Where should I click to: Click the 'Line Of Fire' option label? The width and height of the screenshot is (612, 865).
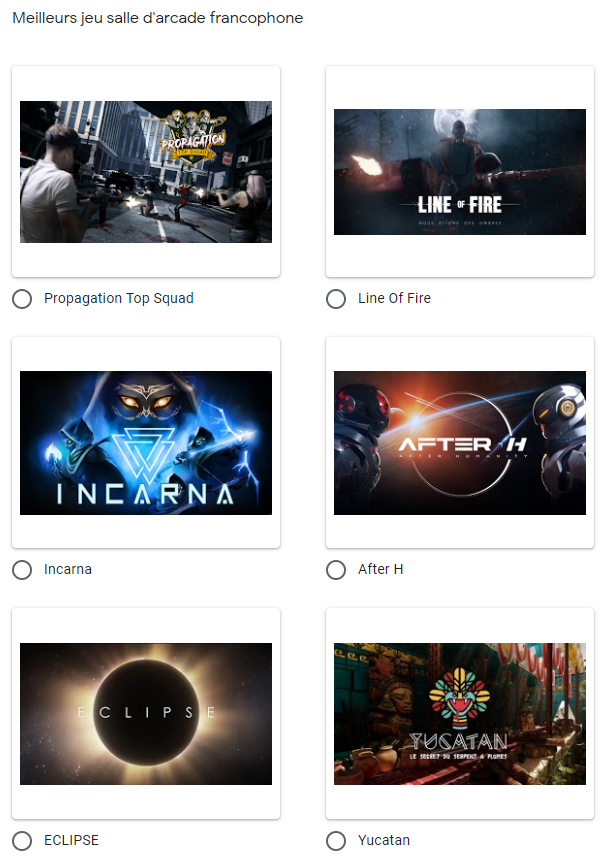pyautogui.click(x=394, y=298)
